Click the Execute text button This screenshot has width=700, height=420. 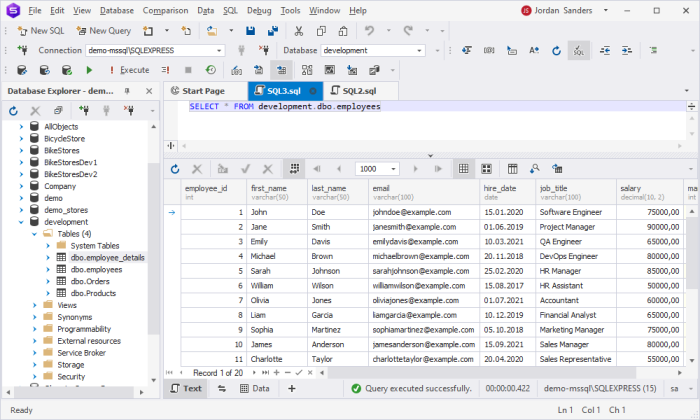click(134, 70)
